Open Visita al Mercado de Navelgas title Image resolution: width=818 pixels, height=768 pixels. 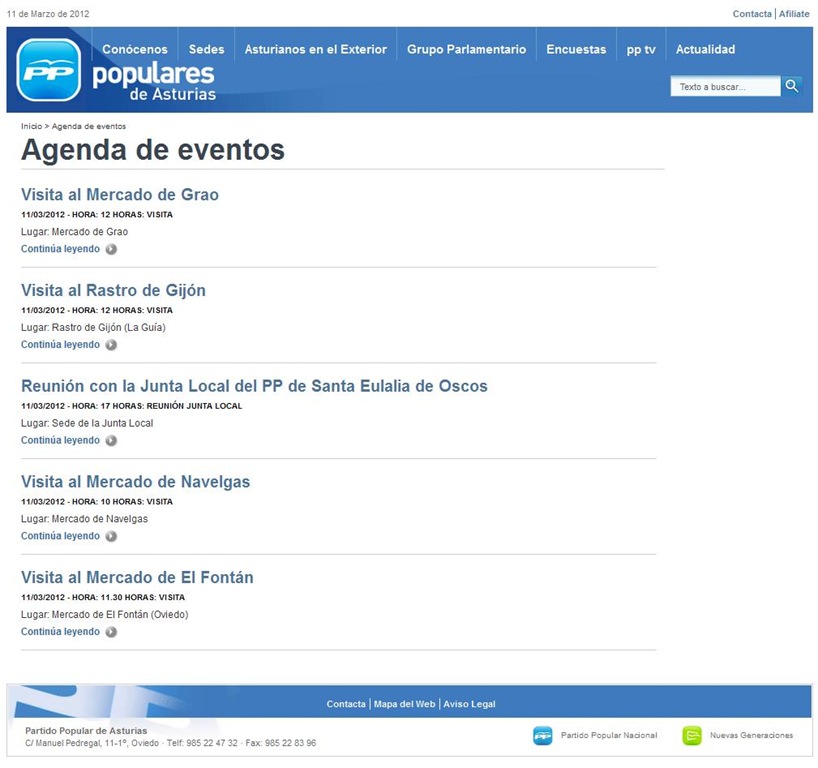(135, 482)
